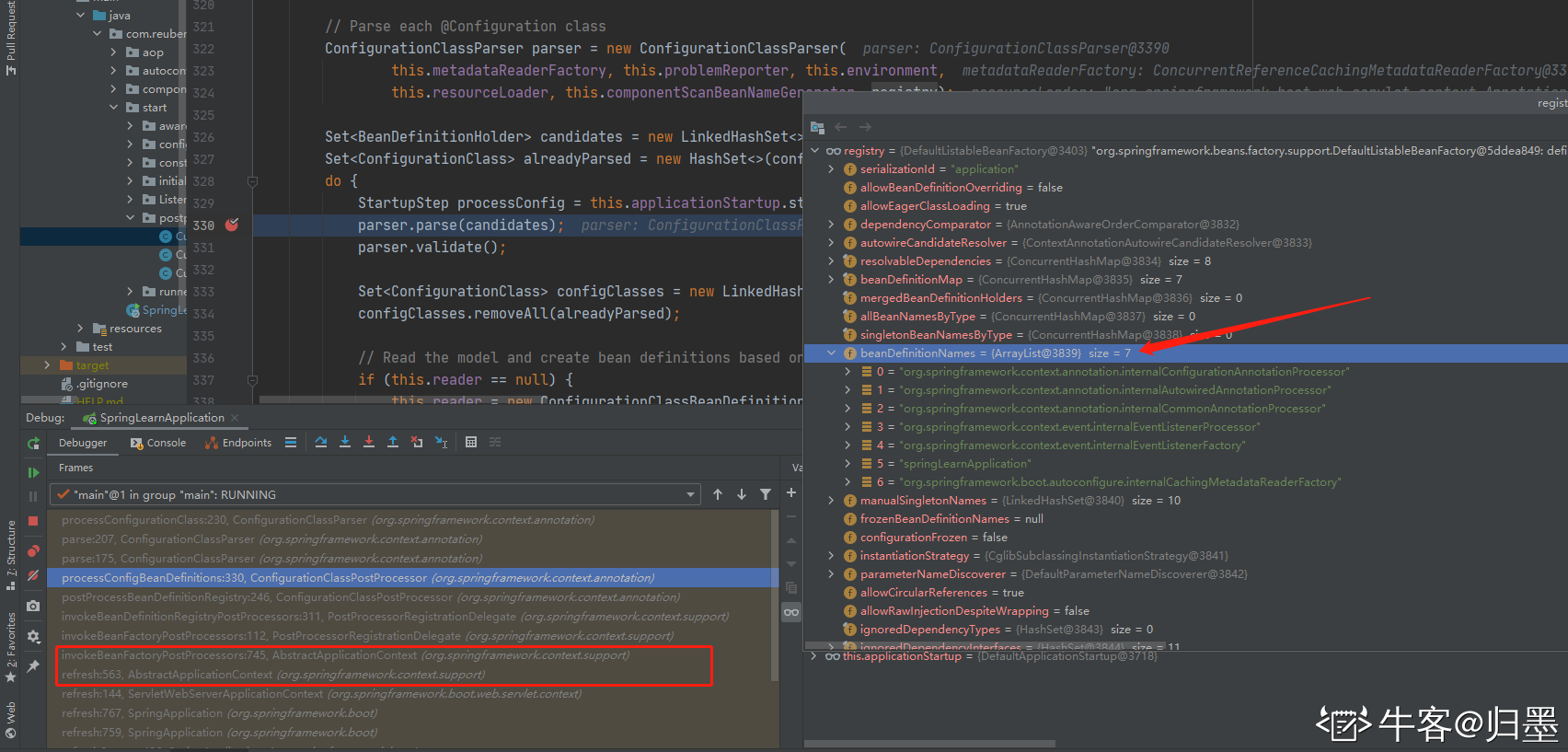Click the Frames list vertical scrollbar
Image resolution: width=1568 pixels, height=752 pixels.
pyautogui.click(x=775, y=596)
